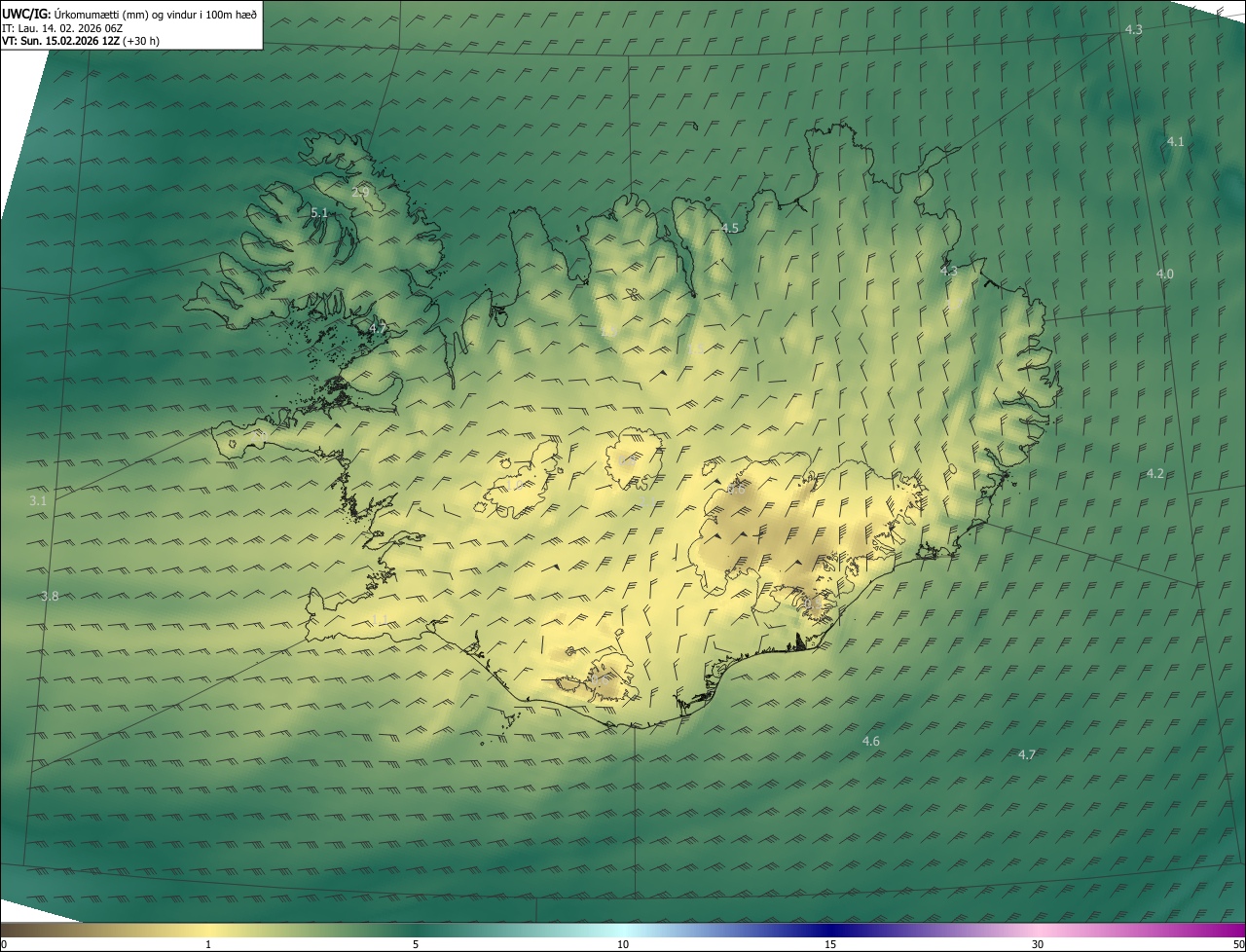
Task: Click the 2.9 value on the Westfjords
Action: coord(360,192)
